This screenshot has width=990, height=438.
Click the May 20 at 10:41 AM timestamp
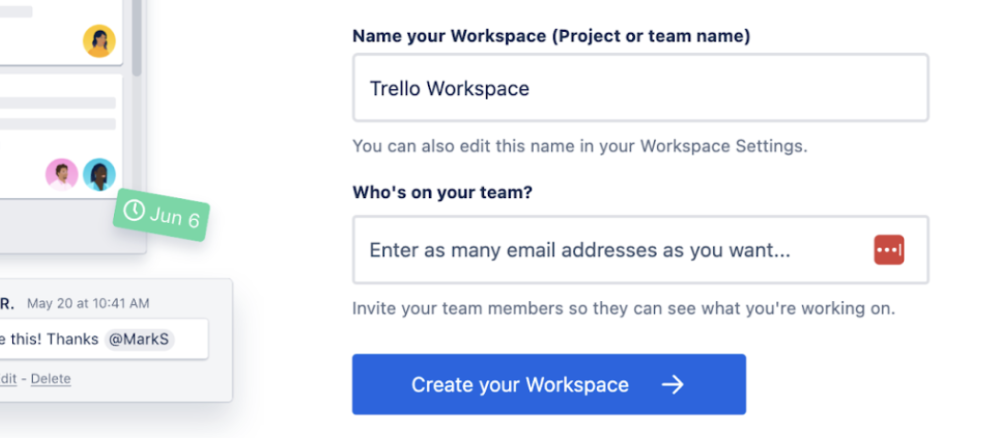(x=88, y=303)
